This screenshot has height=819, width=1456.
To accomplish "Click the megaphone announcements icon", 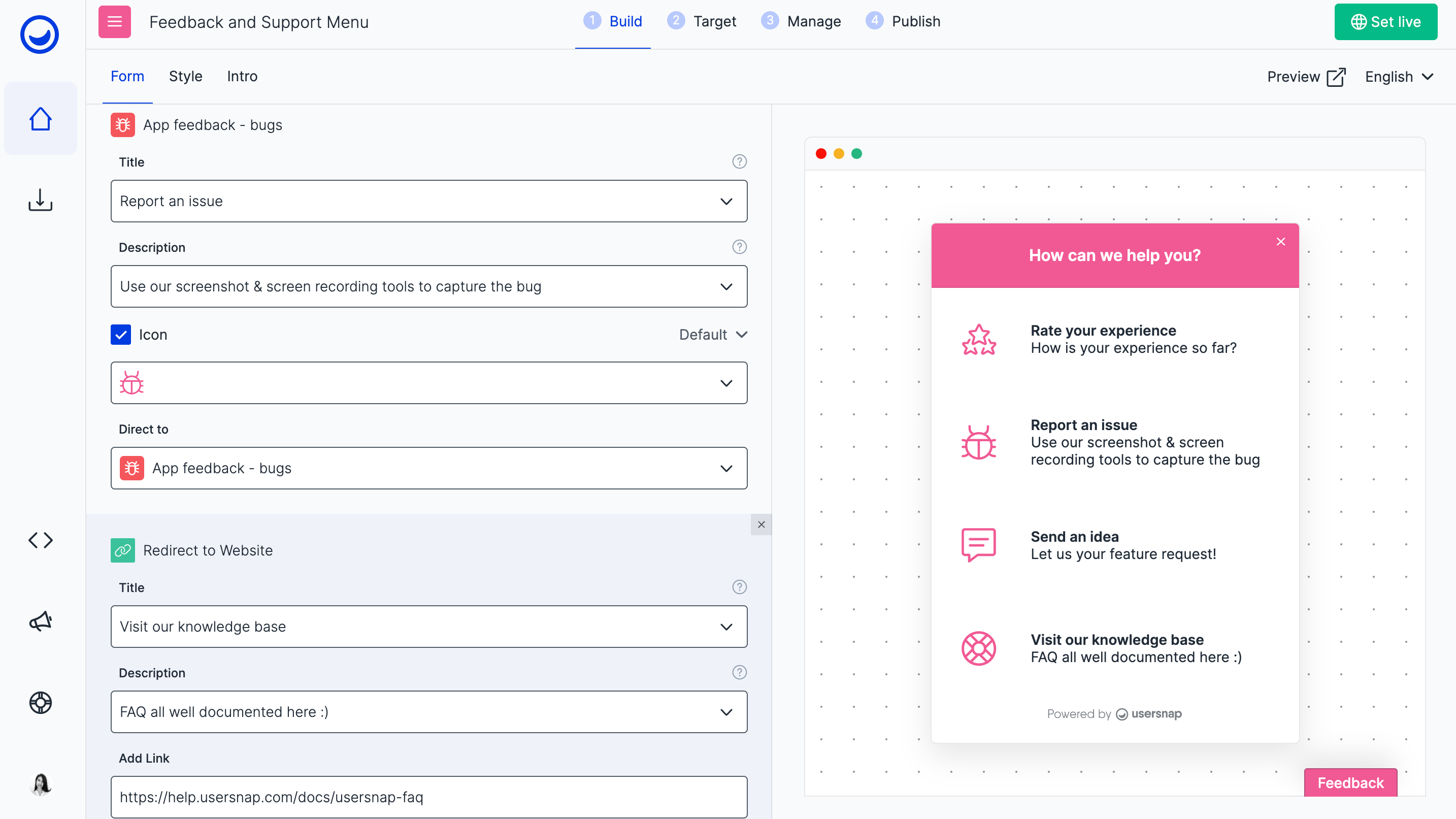I will [40, 621].
